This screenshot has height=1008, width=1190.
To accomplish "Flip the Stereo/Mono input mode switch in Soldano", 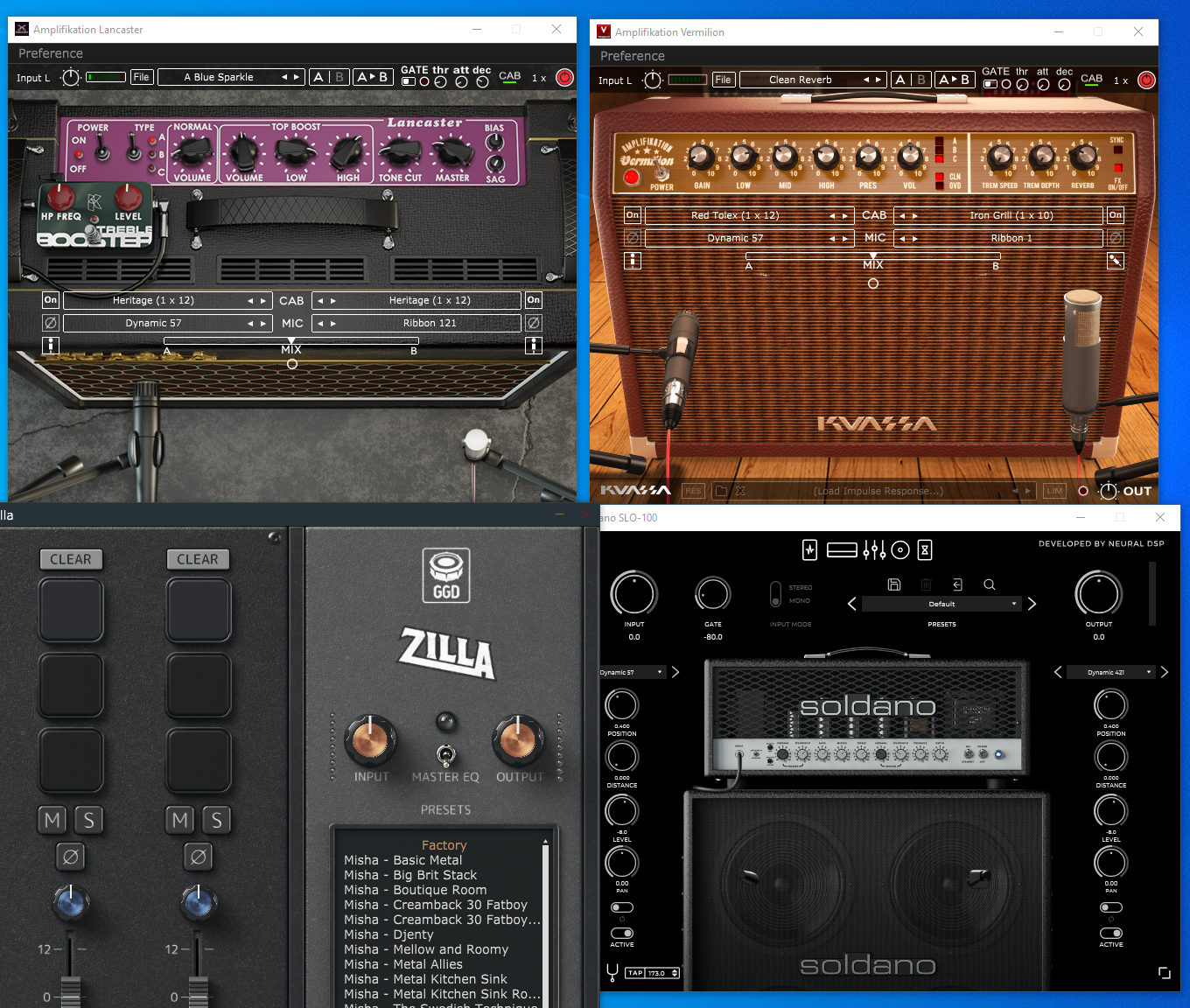I will point(775,594).
